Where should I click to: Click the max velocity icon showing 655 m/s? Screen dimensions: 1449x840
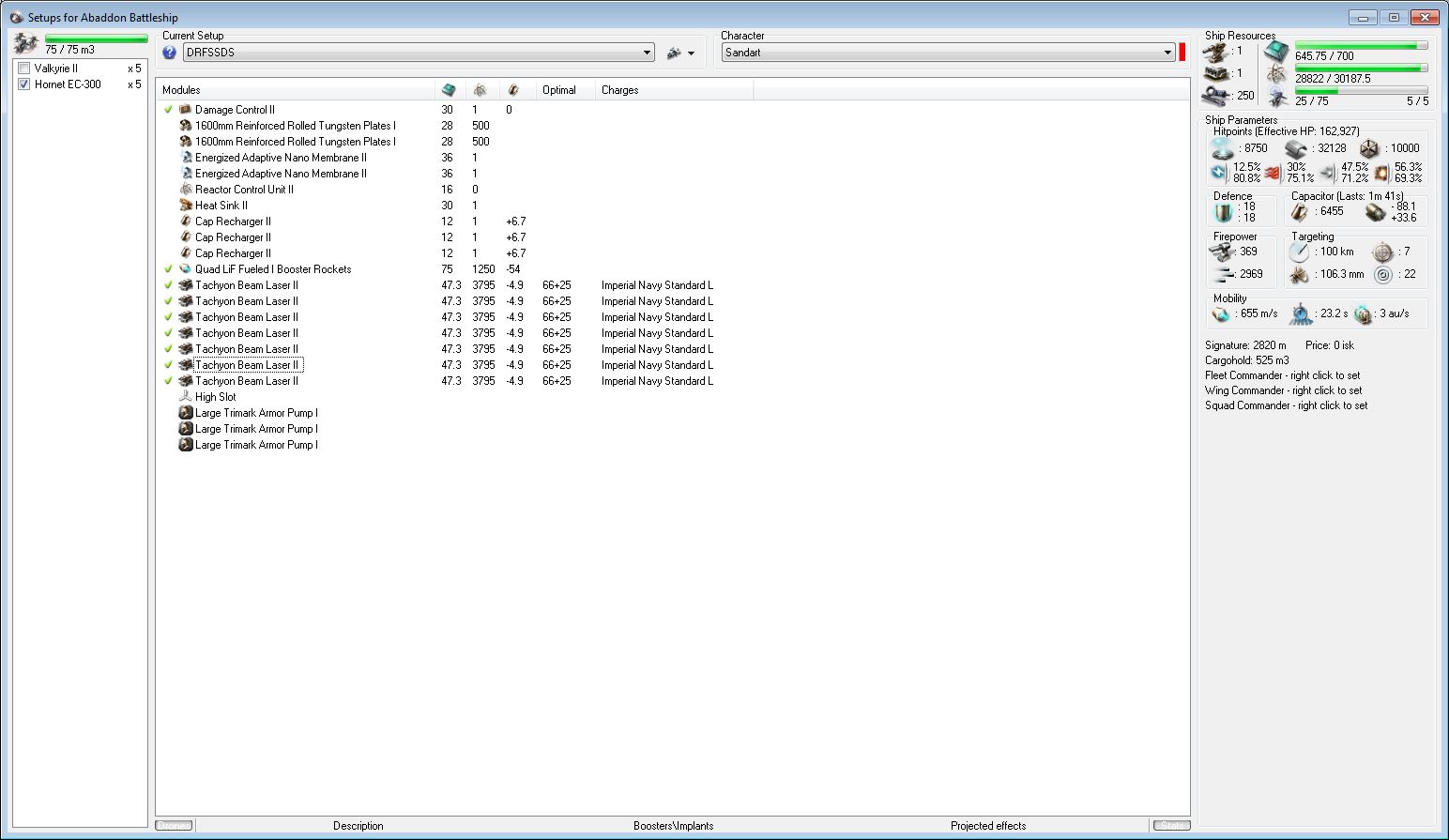pos(1221,314)
